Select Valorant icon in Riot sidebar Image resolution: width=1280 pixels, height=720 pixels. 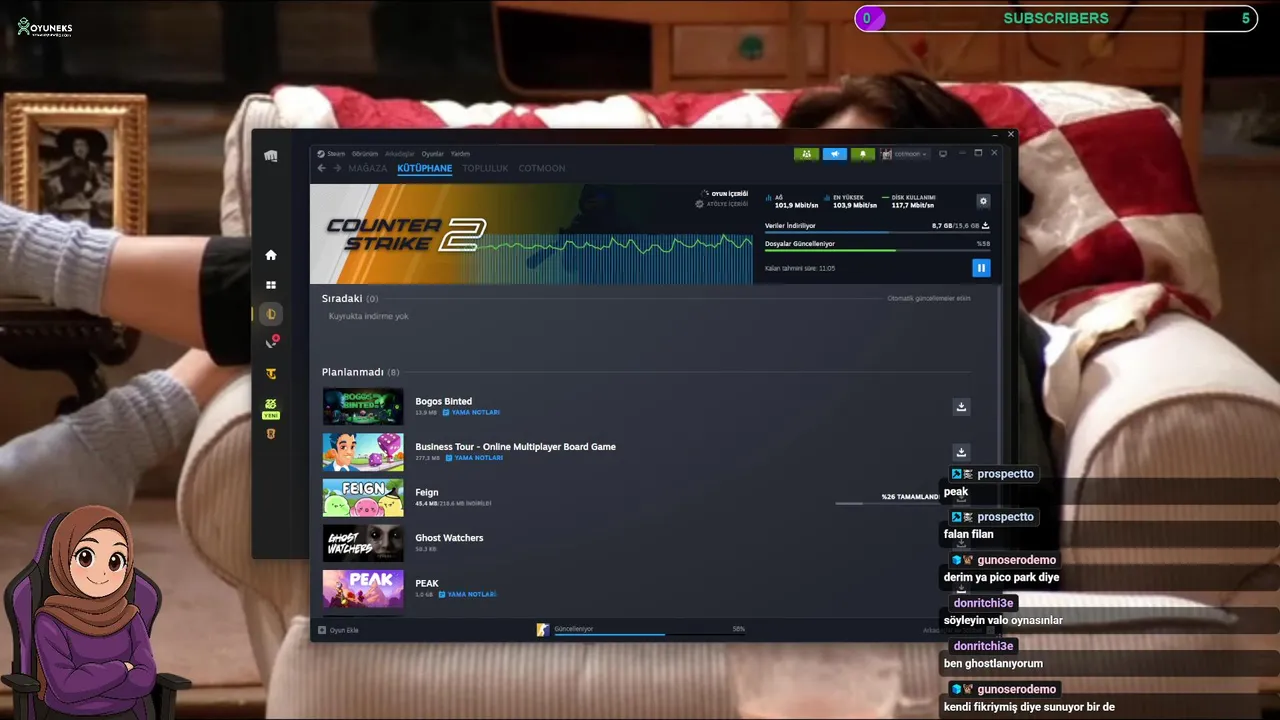[271, 342]
